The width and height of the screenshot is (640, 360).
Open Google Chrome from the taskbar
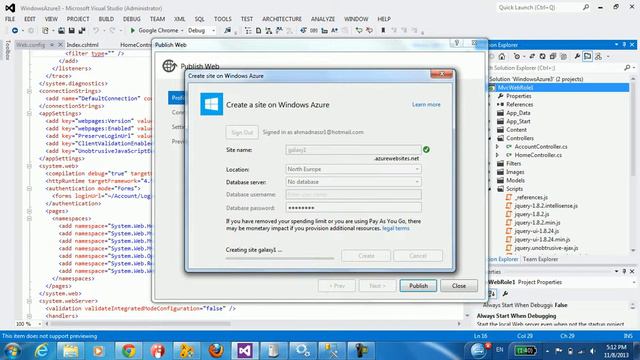[129, 351]
